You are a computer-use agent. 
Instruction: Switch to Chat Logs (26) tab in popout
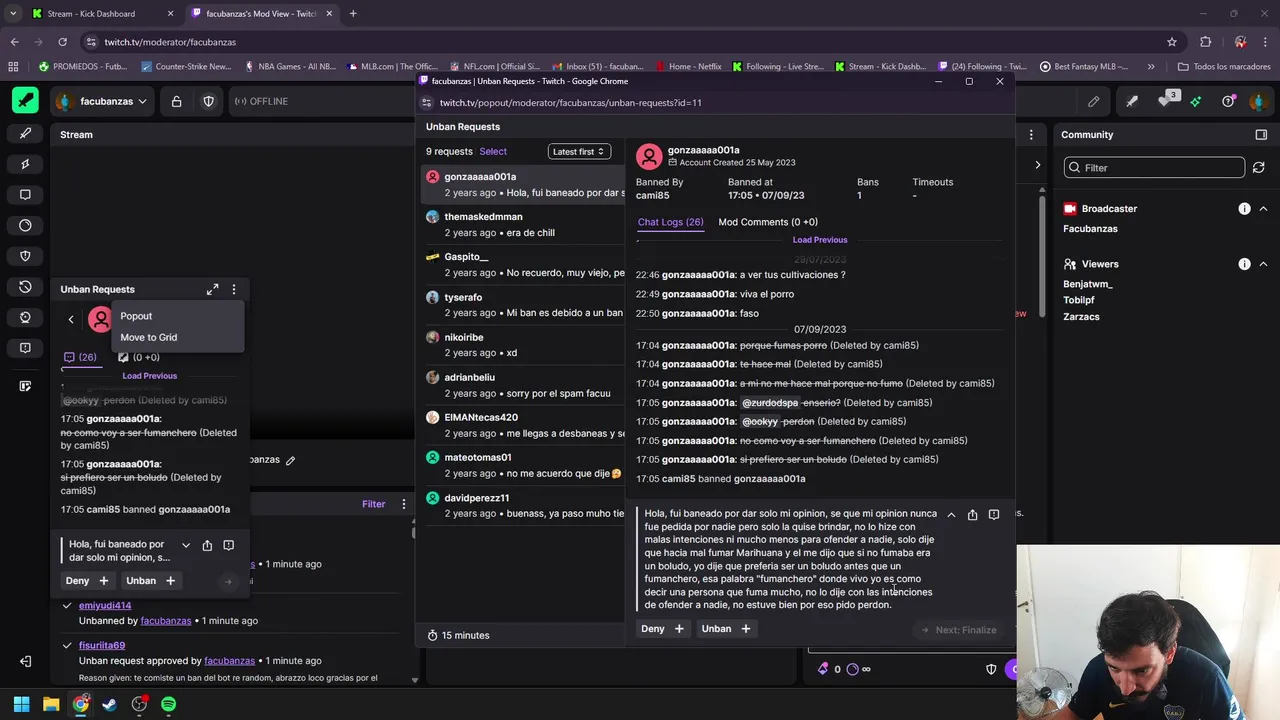(x=670, y=222)
